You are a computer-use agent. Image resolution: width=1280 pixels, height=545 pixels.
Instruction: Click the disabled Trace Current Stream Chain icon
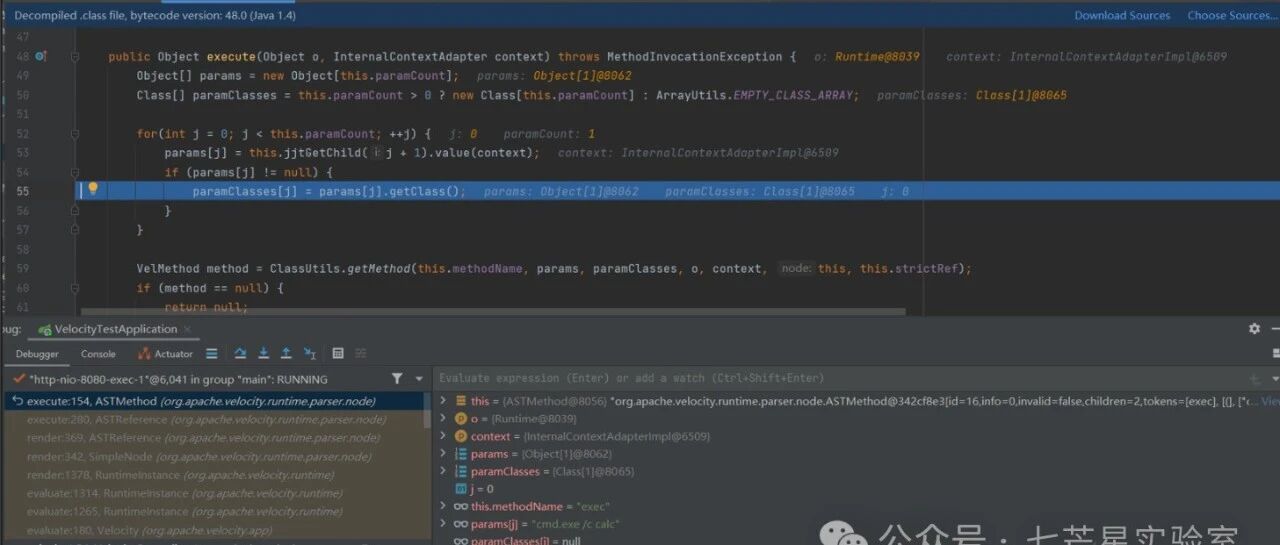(360, 354)
